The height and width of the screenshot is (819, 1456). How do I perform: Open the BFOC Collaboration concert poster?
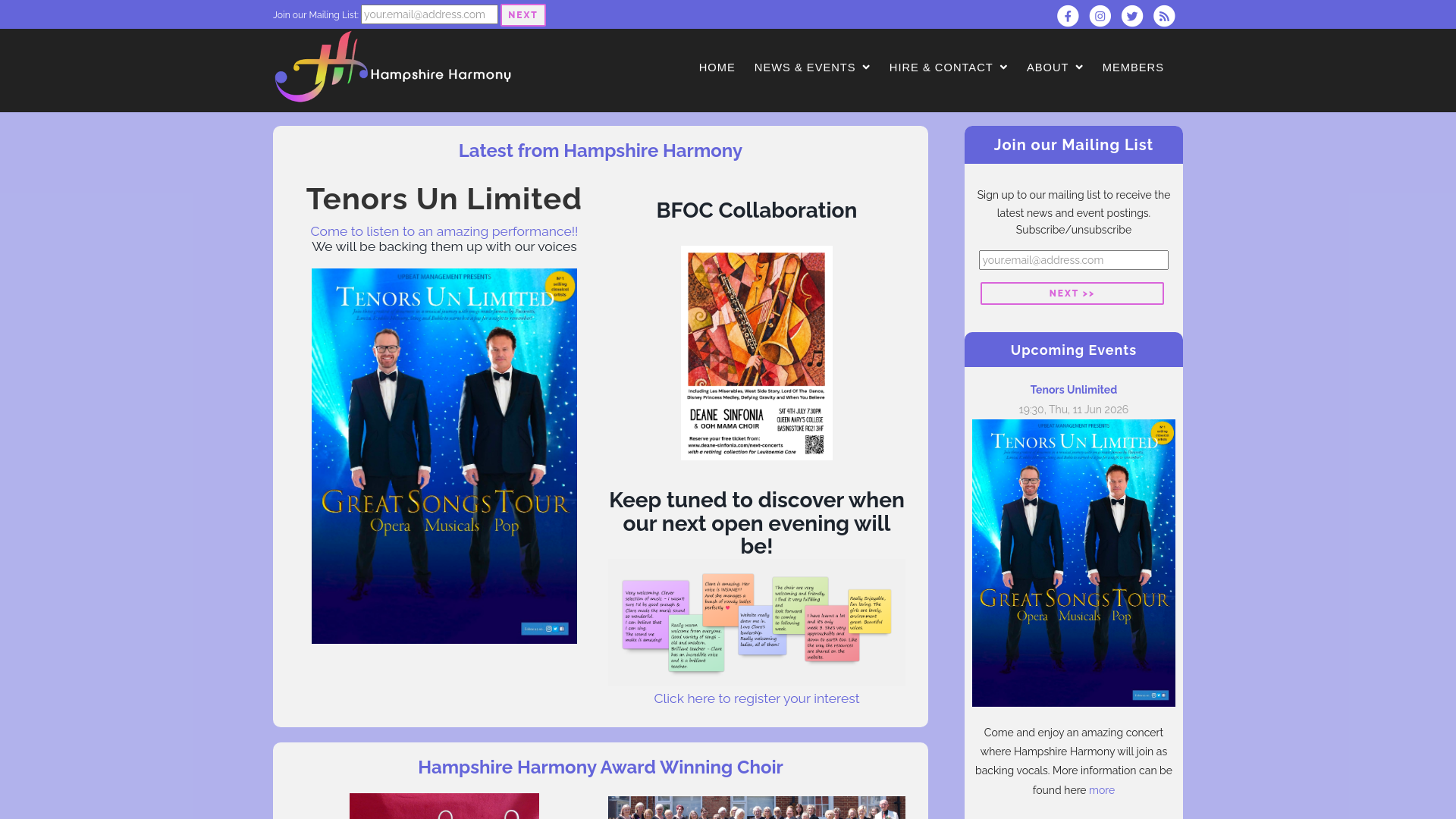click(756, 353)
